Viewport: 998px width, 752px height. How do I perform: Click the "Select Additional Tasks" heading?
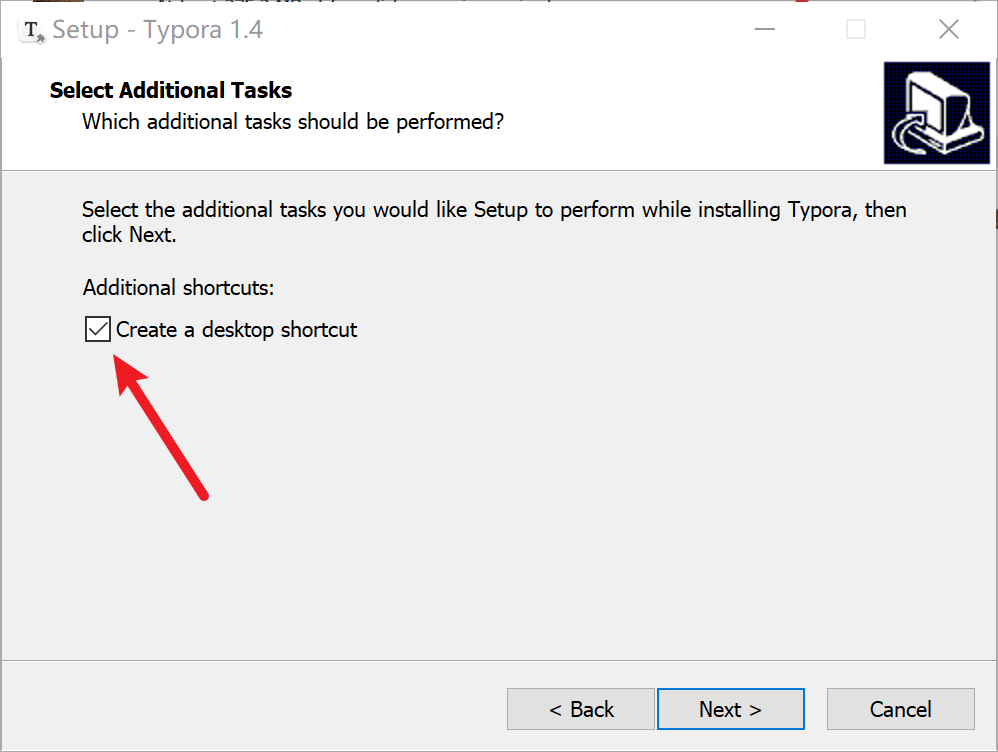[x=171, y=90]
